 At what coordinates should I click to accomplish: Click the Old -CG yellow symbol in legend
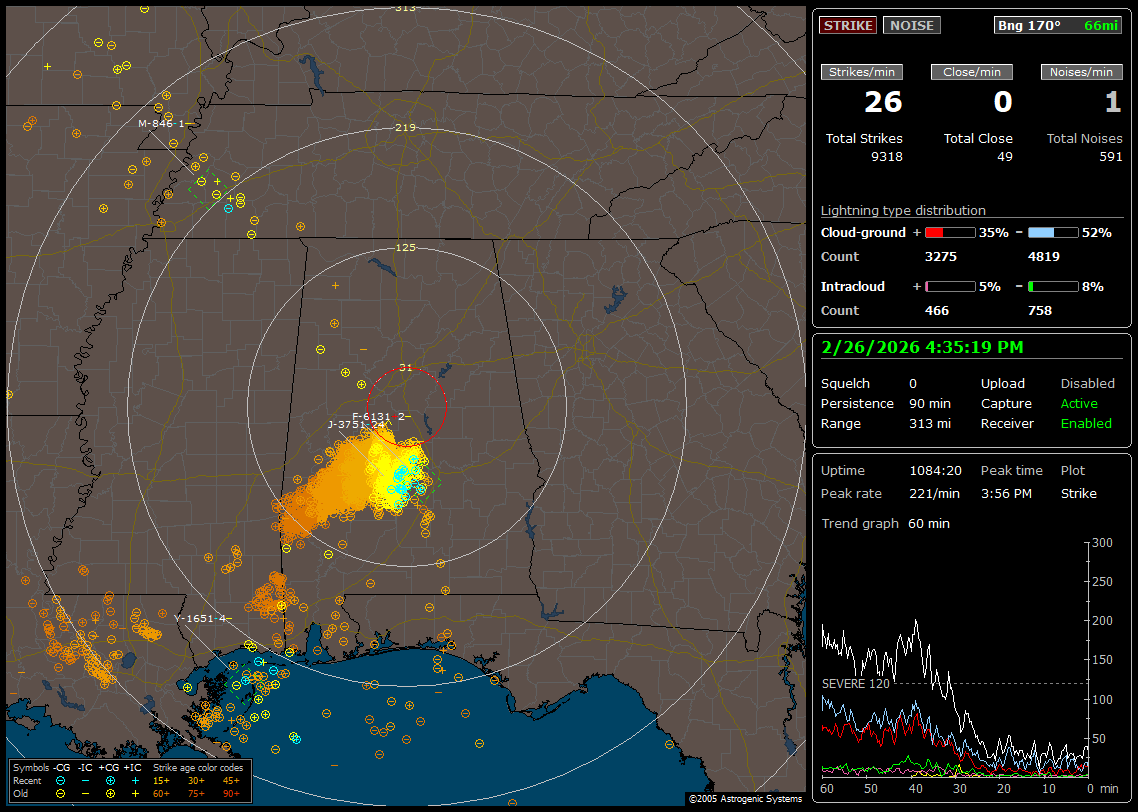(61, 792)
